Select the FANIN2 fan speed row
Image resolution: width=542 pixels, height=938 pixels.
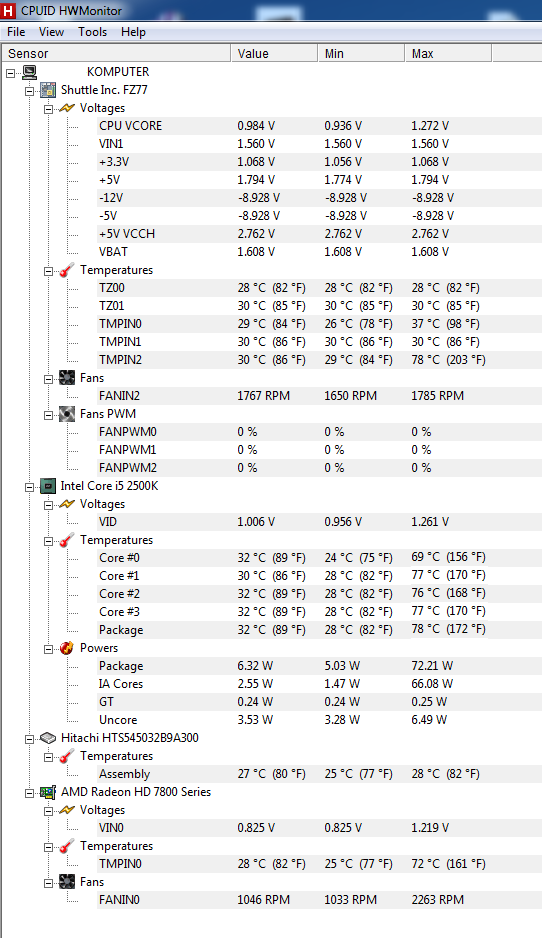coord(319,395)
